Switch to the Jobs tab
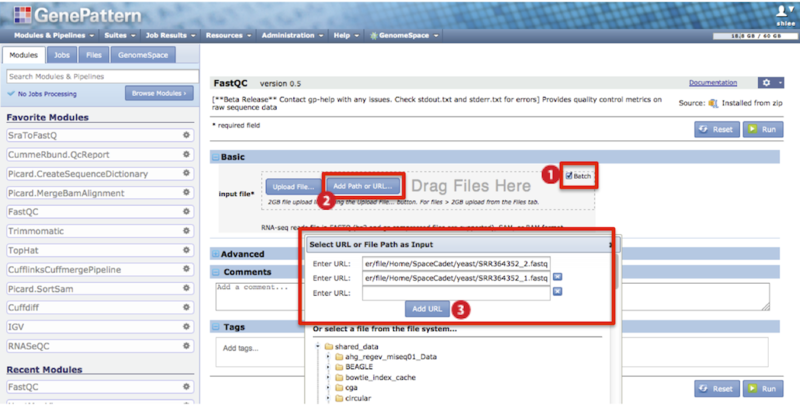 click(x=62, y=55)
